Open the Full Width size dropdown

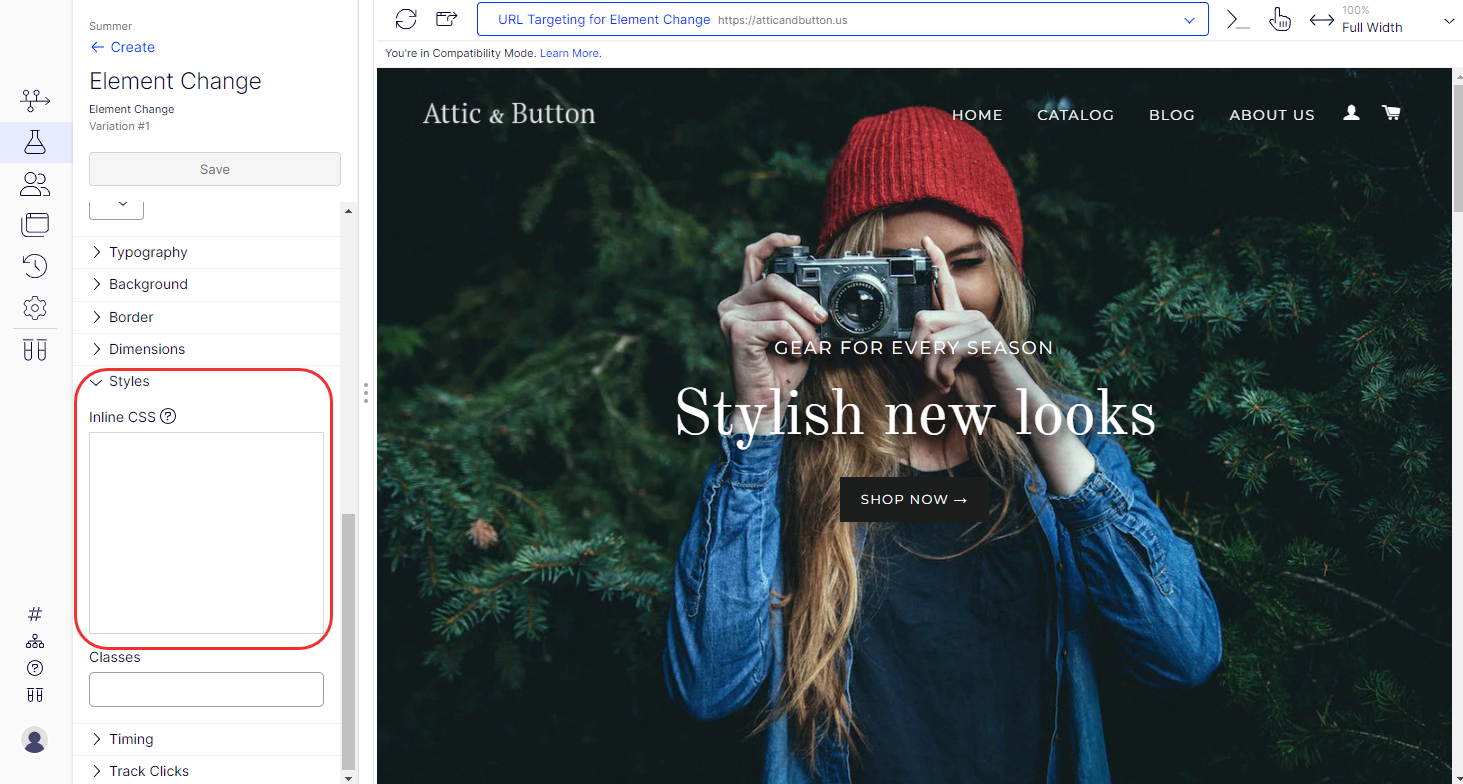1448,21
